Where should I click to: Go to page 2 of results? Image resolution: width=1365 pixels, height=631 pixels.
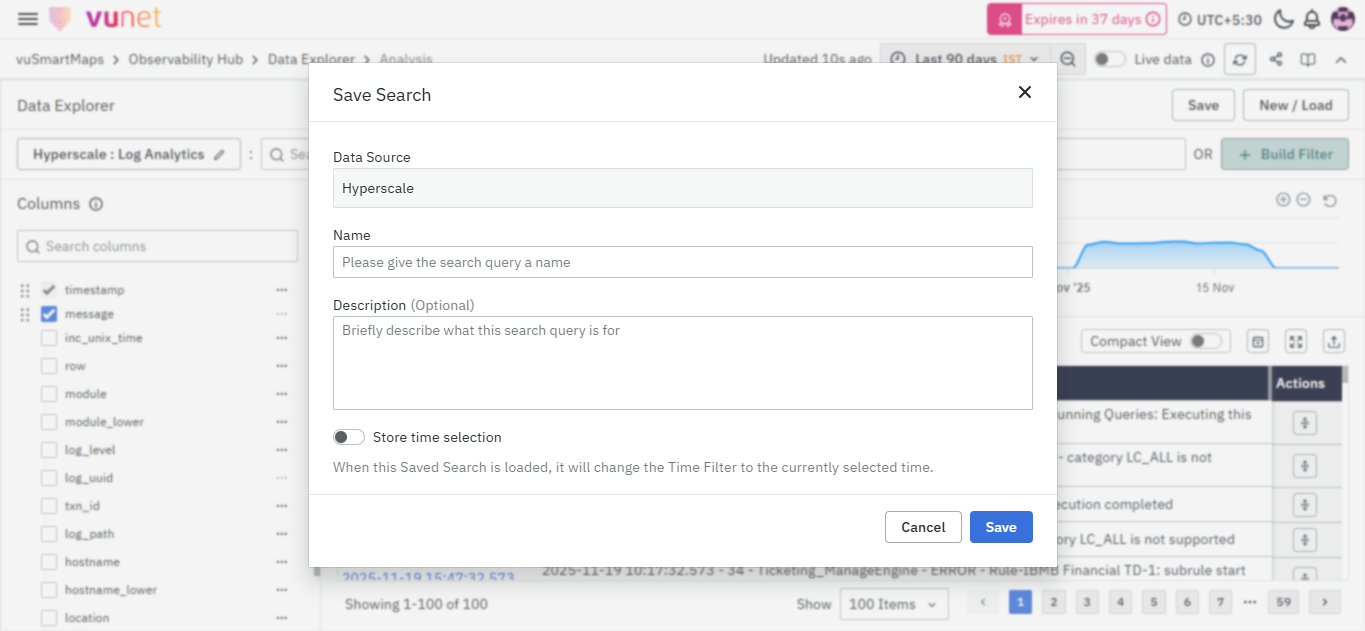pyautogui.click(x=1053, y=602)
